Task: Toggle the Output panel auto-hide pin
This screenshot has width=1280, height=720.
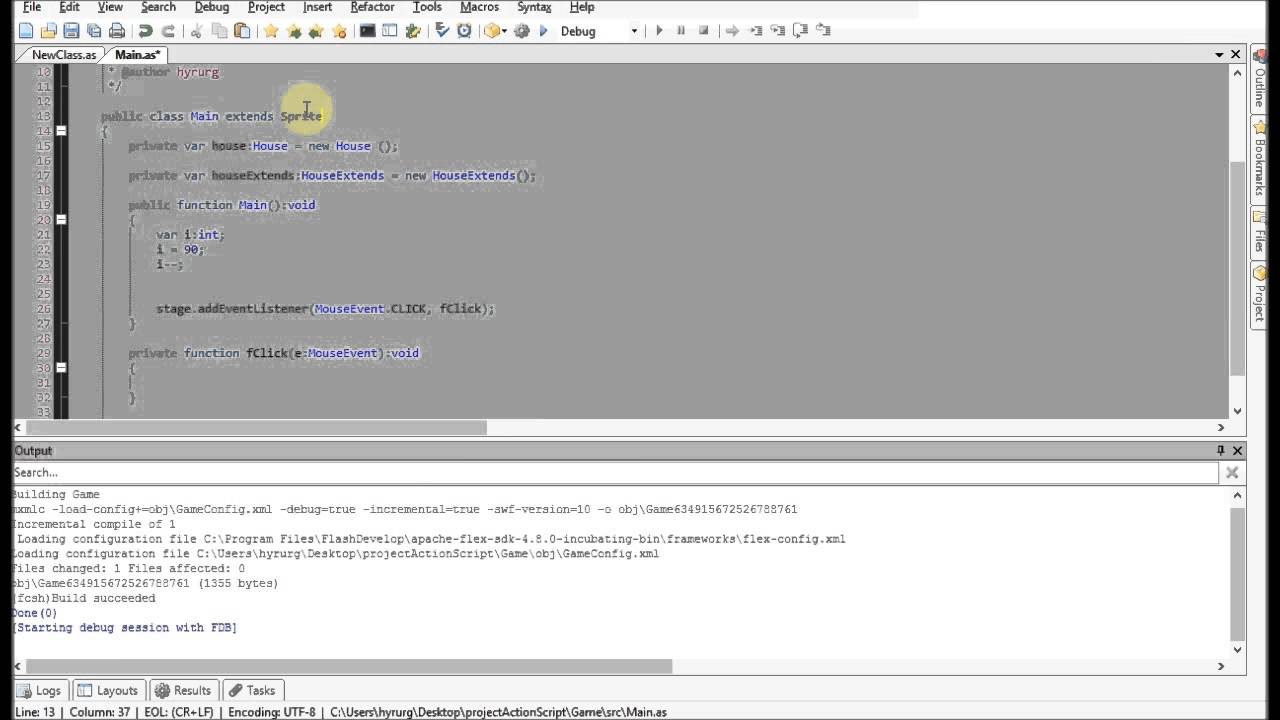Action: [1220, 451]
